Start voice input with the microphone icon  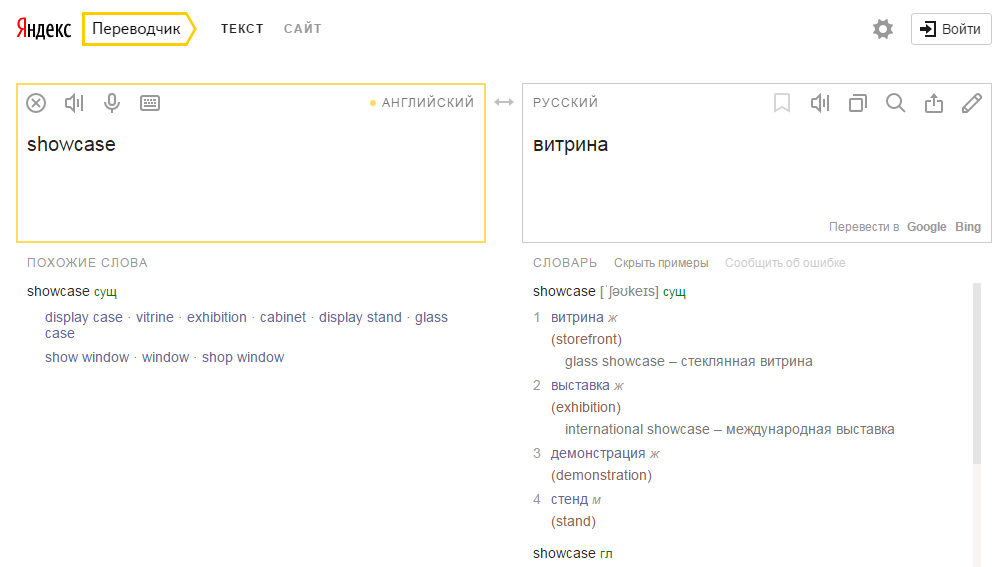click(112, 103)
